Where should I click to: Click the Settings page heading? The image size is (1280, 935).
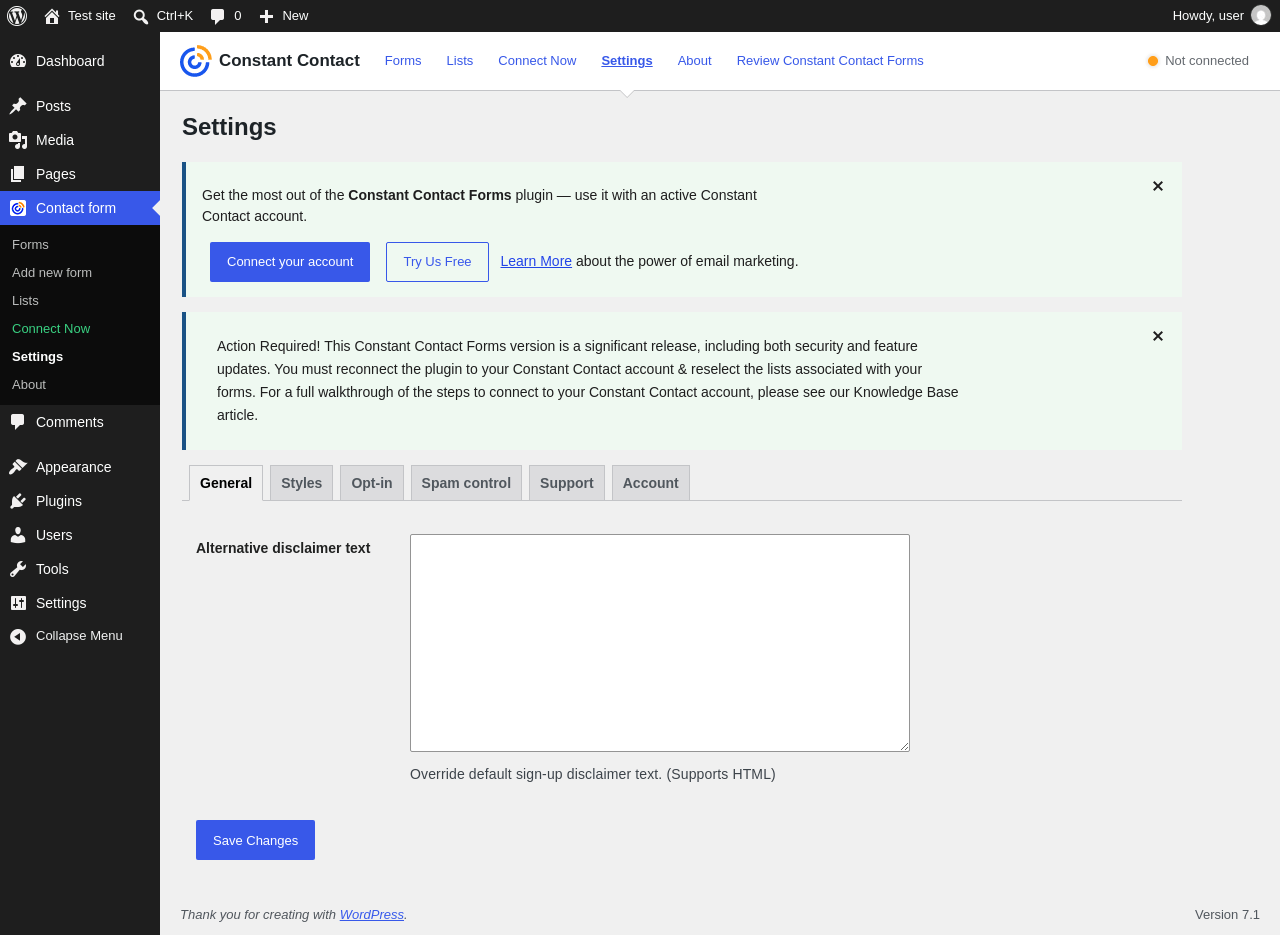tap(229, 127)
